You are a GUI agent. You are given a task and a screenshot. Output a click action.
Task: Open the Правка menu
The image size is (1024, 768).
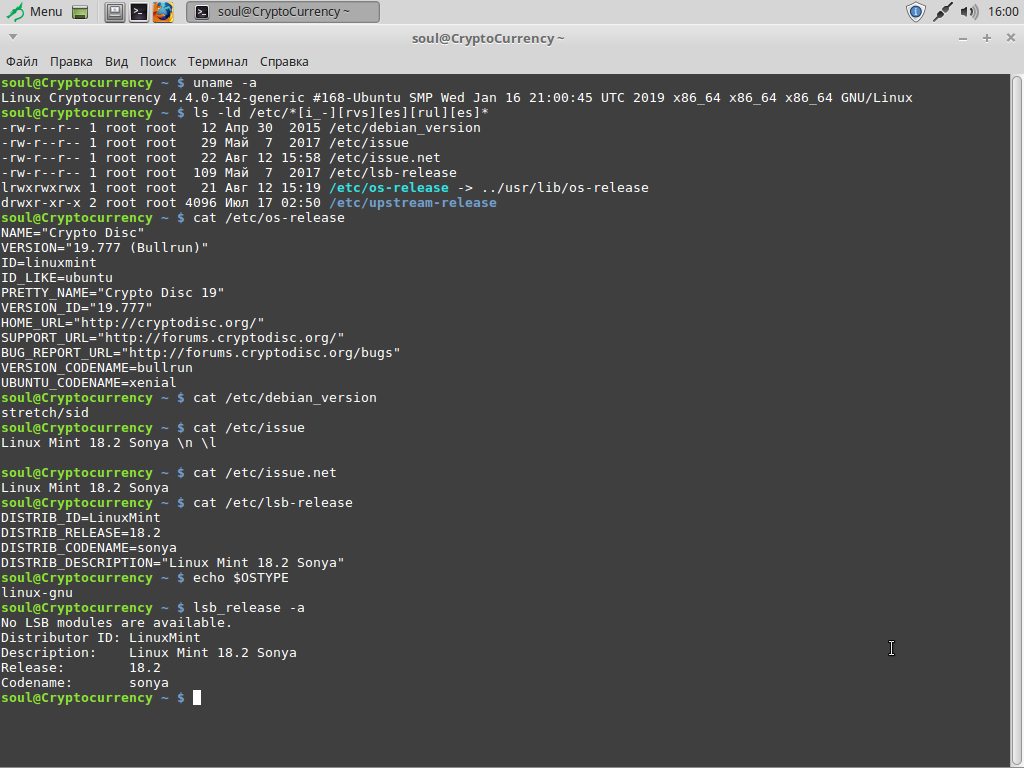pos(71,61)
